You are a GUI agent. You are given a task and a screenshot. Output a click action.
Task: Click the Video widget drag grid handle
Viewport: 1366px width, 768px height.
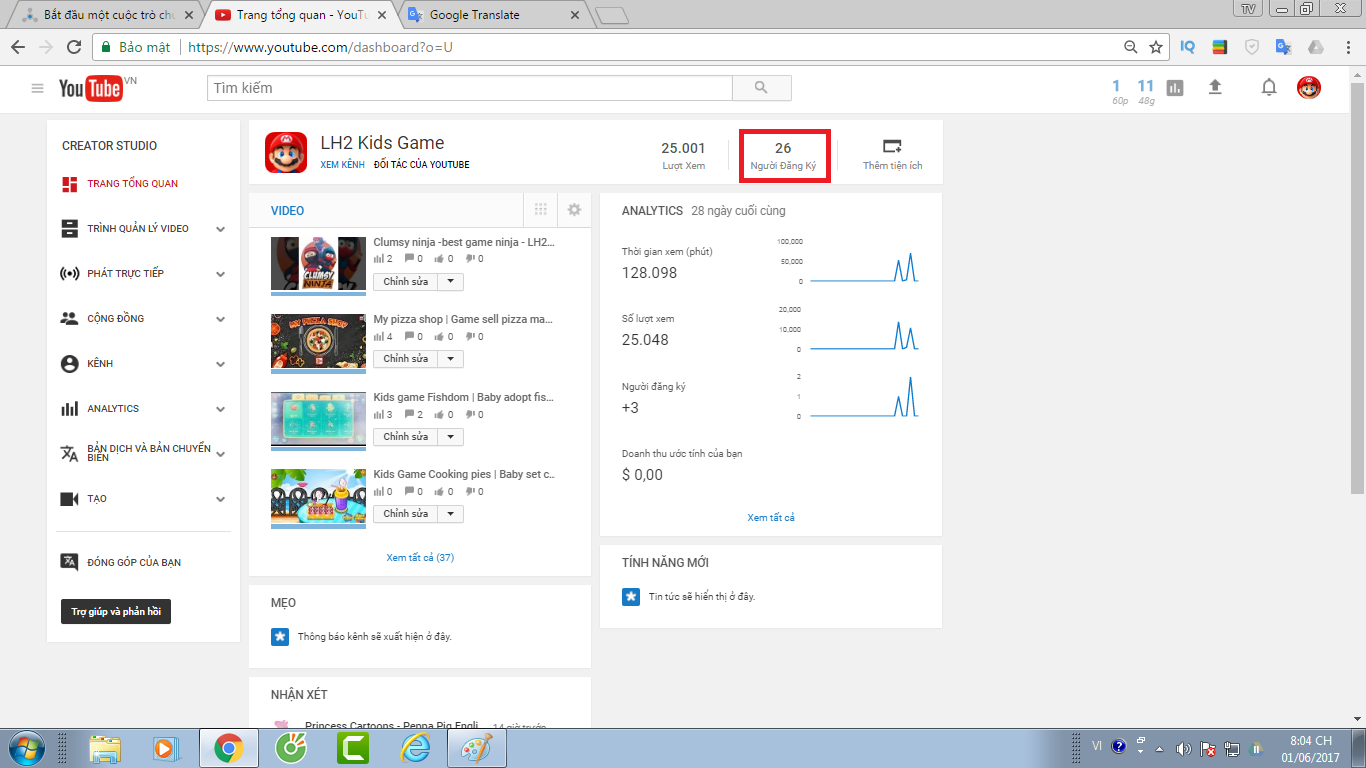[541, 210]
